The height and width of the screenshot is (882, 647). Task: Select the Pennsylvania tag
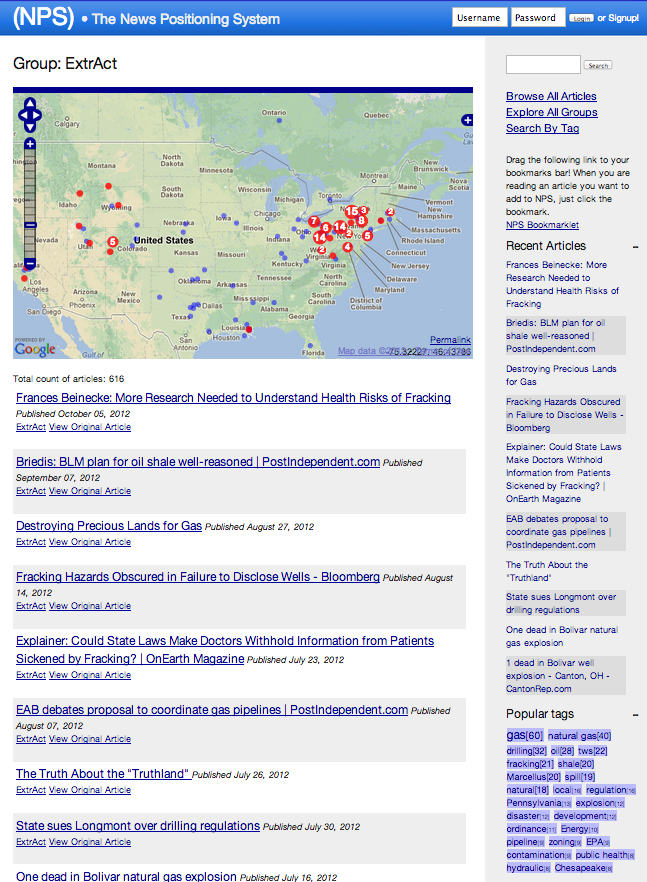click(538, 803)
